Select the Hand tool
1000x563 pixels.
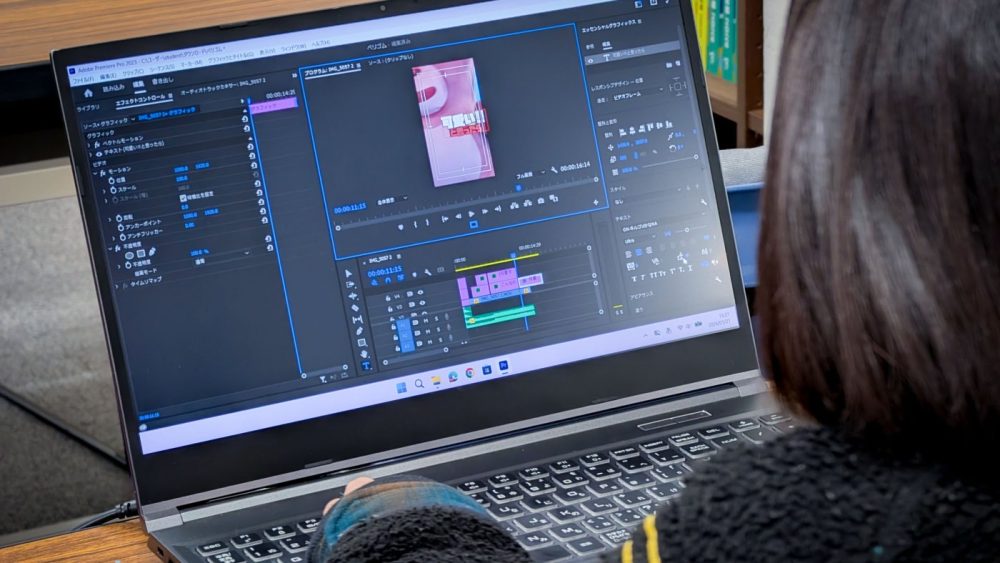tap(363, 355)
